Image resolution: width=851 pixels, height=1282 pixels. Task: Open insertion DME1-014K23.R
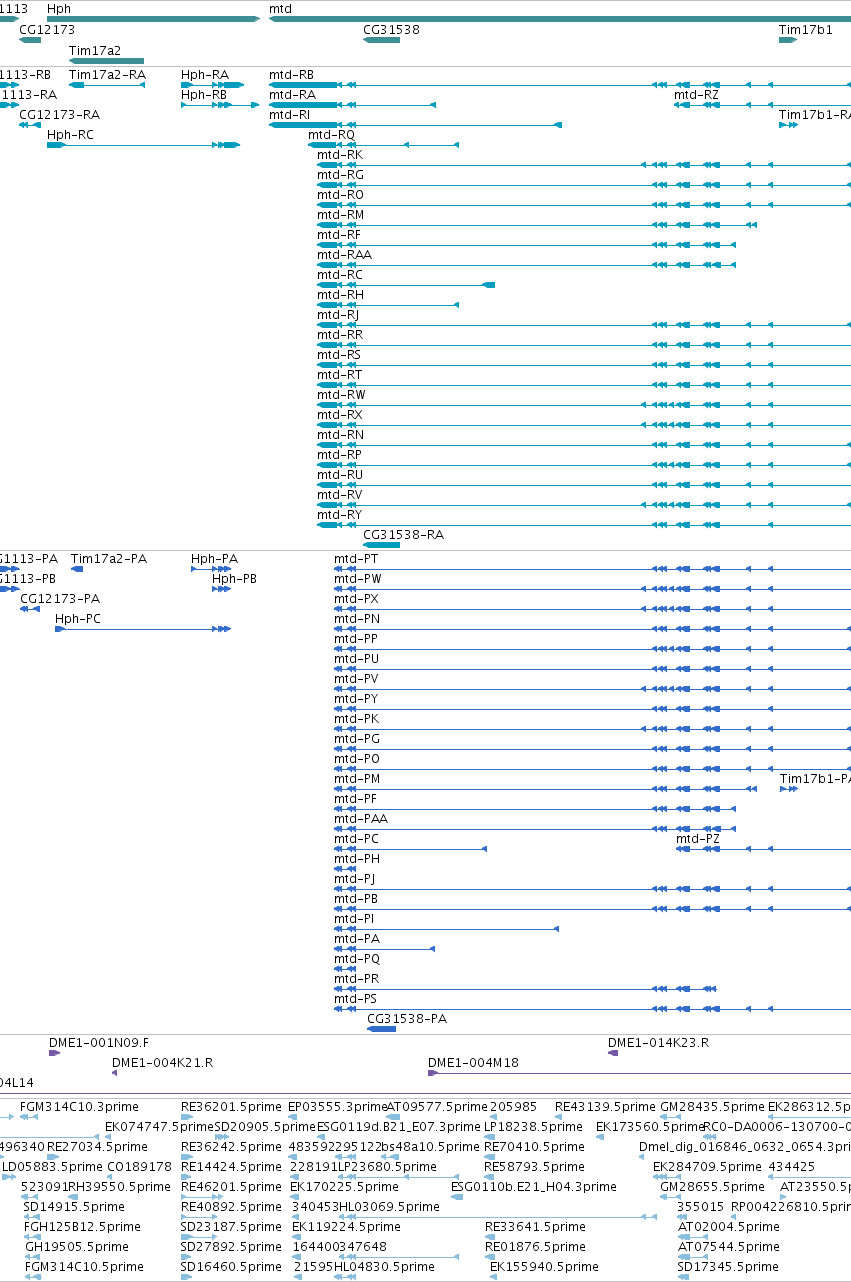pos(659,1043)
